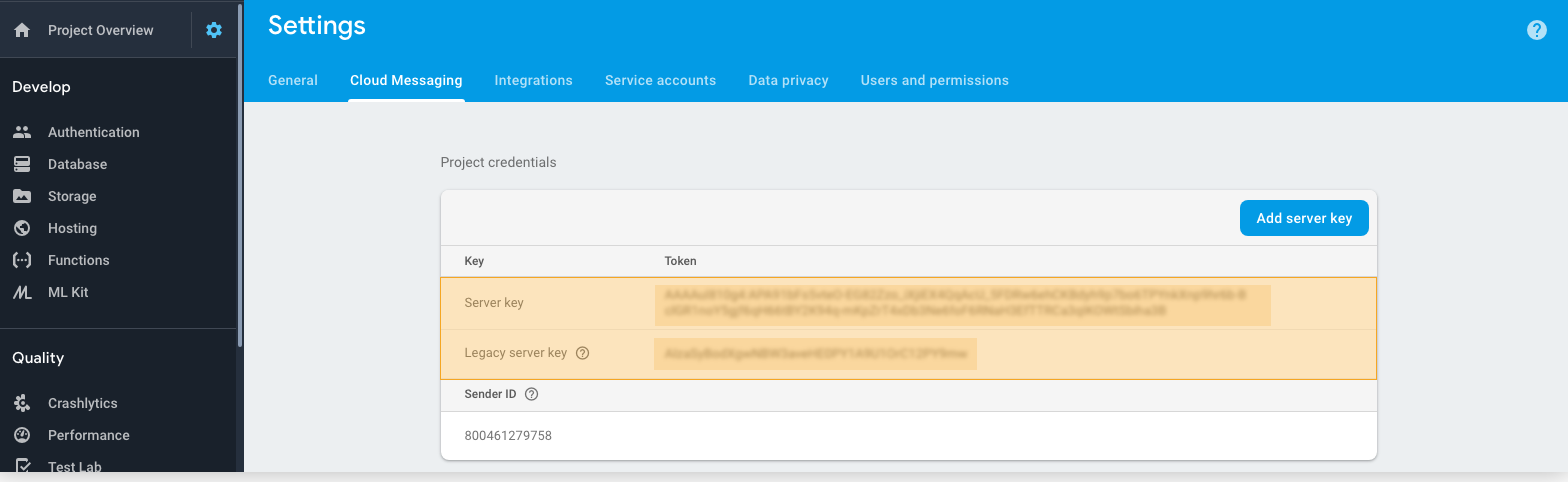Click the Performance gauge icon
1568x482 pixels.
click(x=22, y=435)
